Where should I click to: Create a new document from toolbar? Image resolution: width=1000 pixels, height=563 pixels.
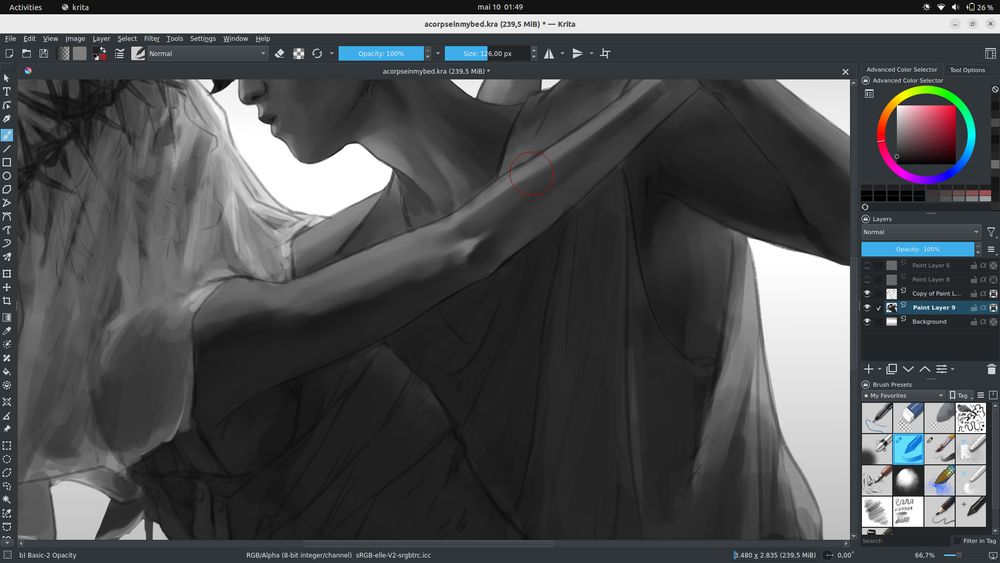9,54
